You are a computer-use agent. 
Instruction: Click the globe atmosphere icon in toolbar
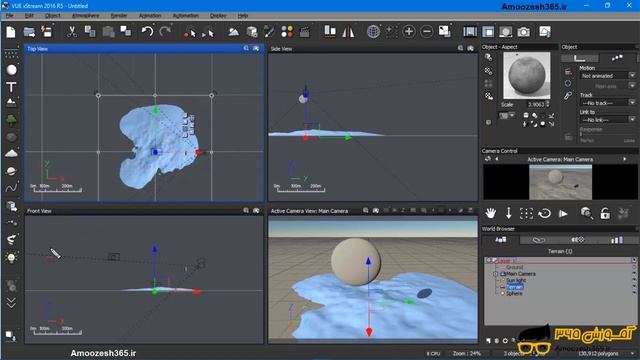click(x=373, y=32)
